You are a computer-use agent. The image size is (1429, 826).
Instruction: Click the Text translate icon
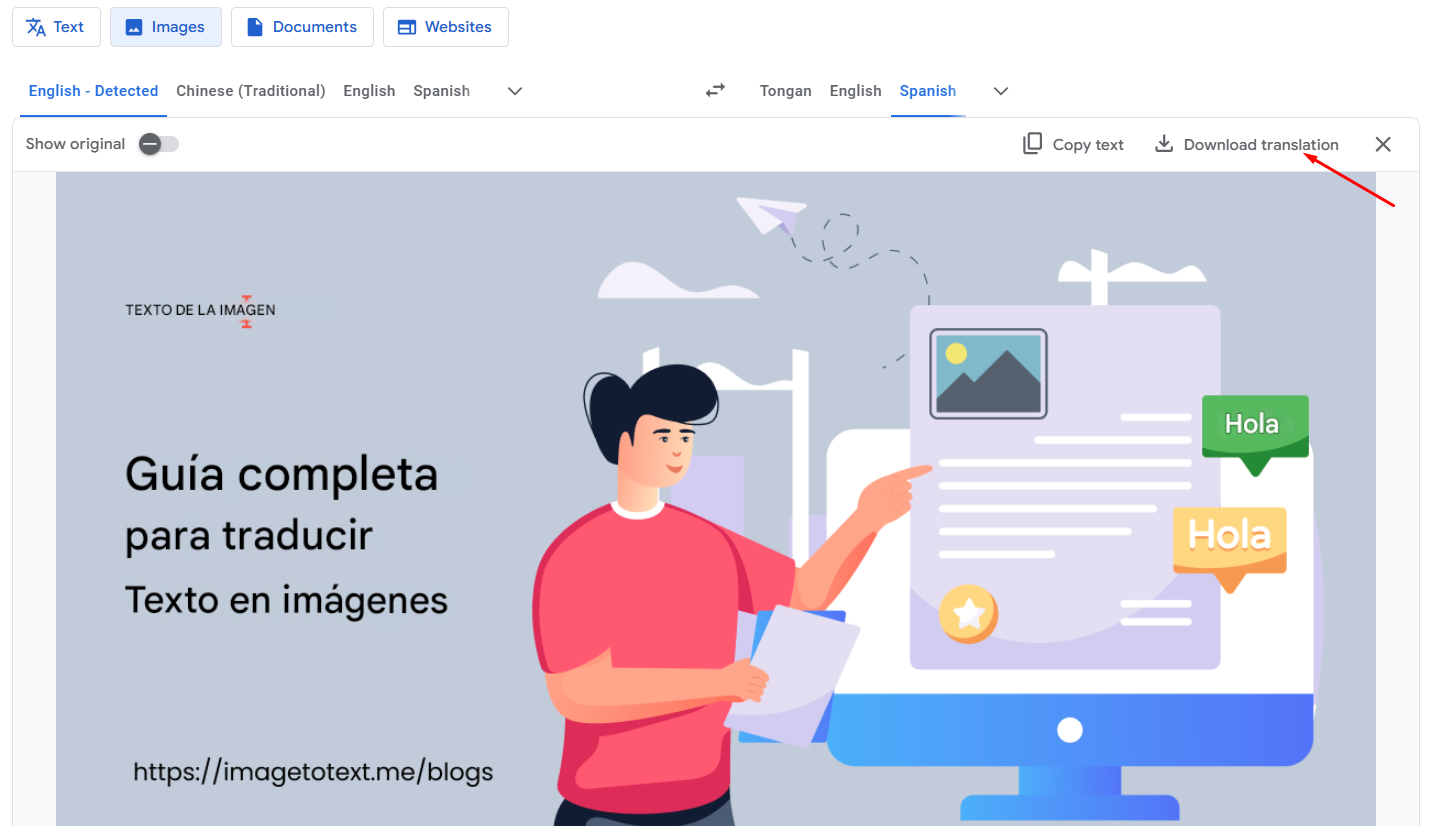[36, 27]
